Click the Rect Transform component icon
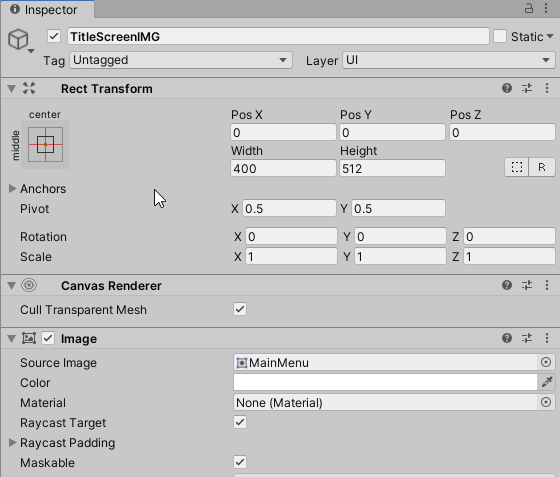Image resolution: width=560 pixels, height=477 pixels. point(29,88)
